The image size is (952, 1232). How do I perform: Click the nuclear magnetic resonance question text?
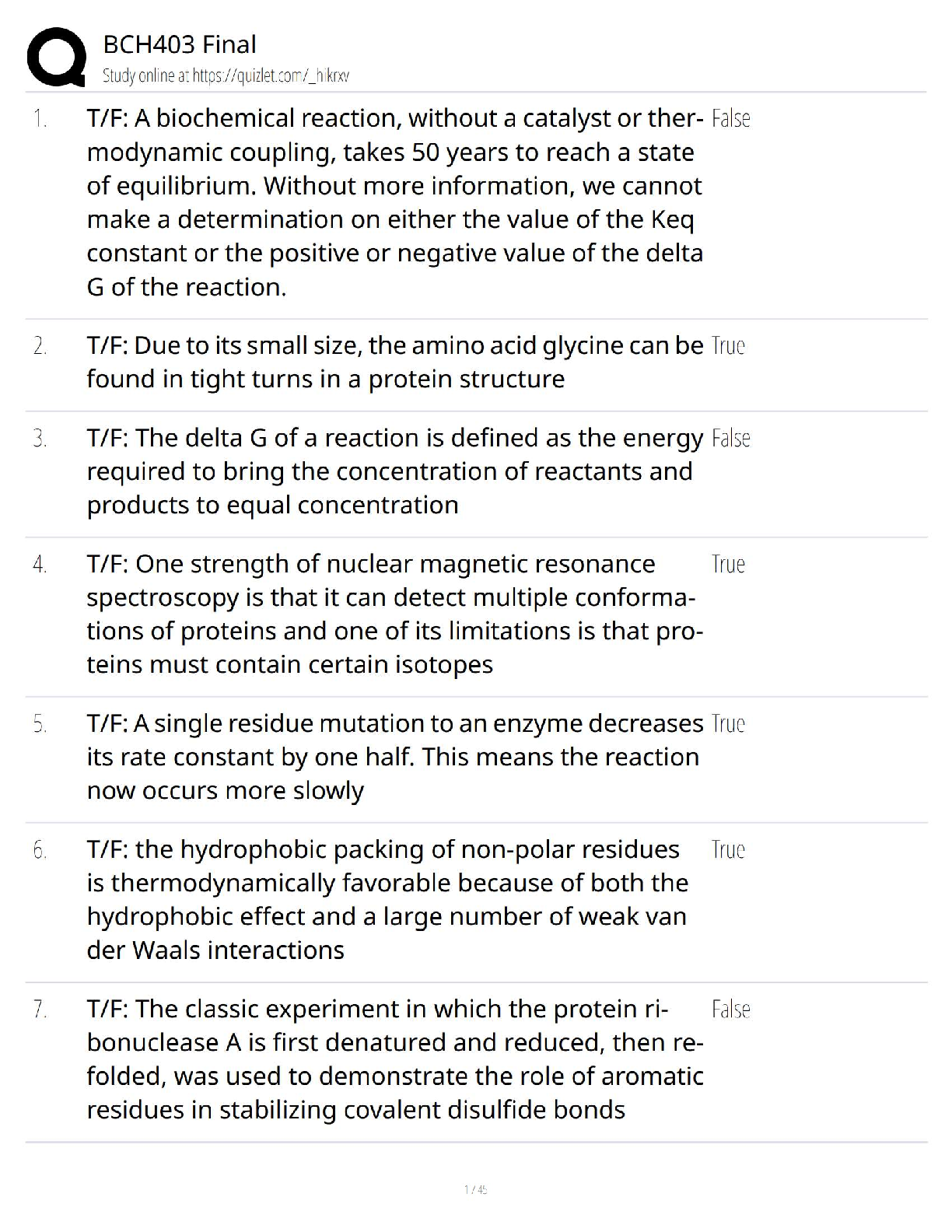coord(394,614)
